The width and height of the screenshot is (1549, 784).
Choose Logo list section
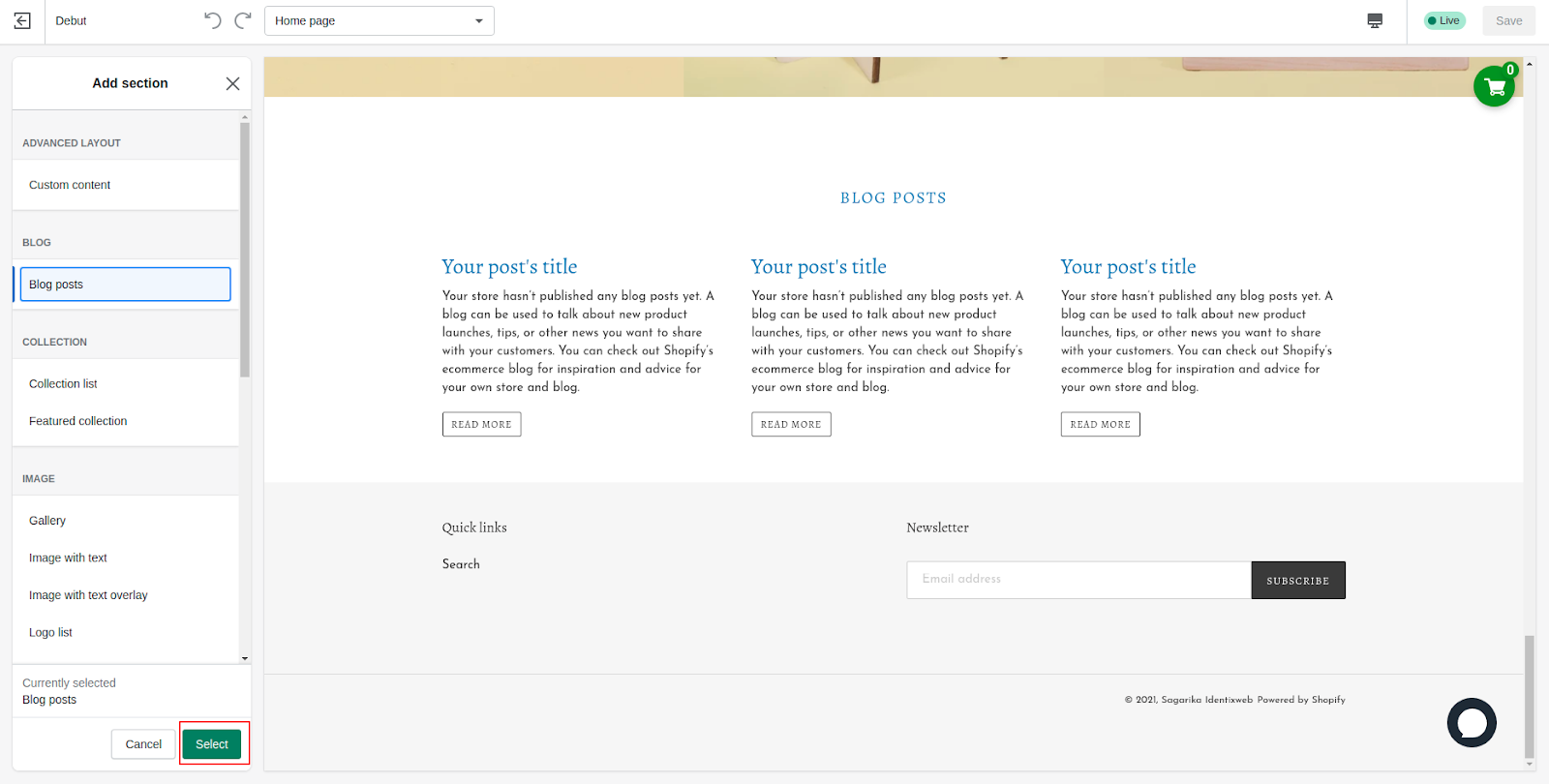tap(125, 632)
